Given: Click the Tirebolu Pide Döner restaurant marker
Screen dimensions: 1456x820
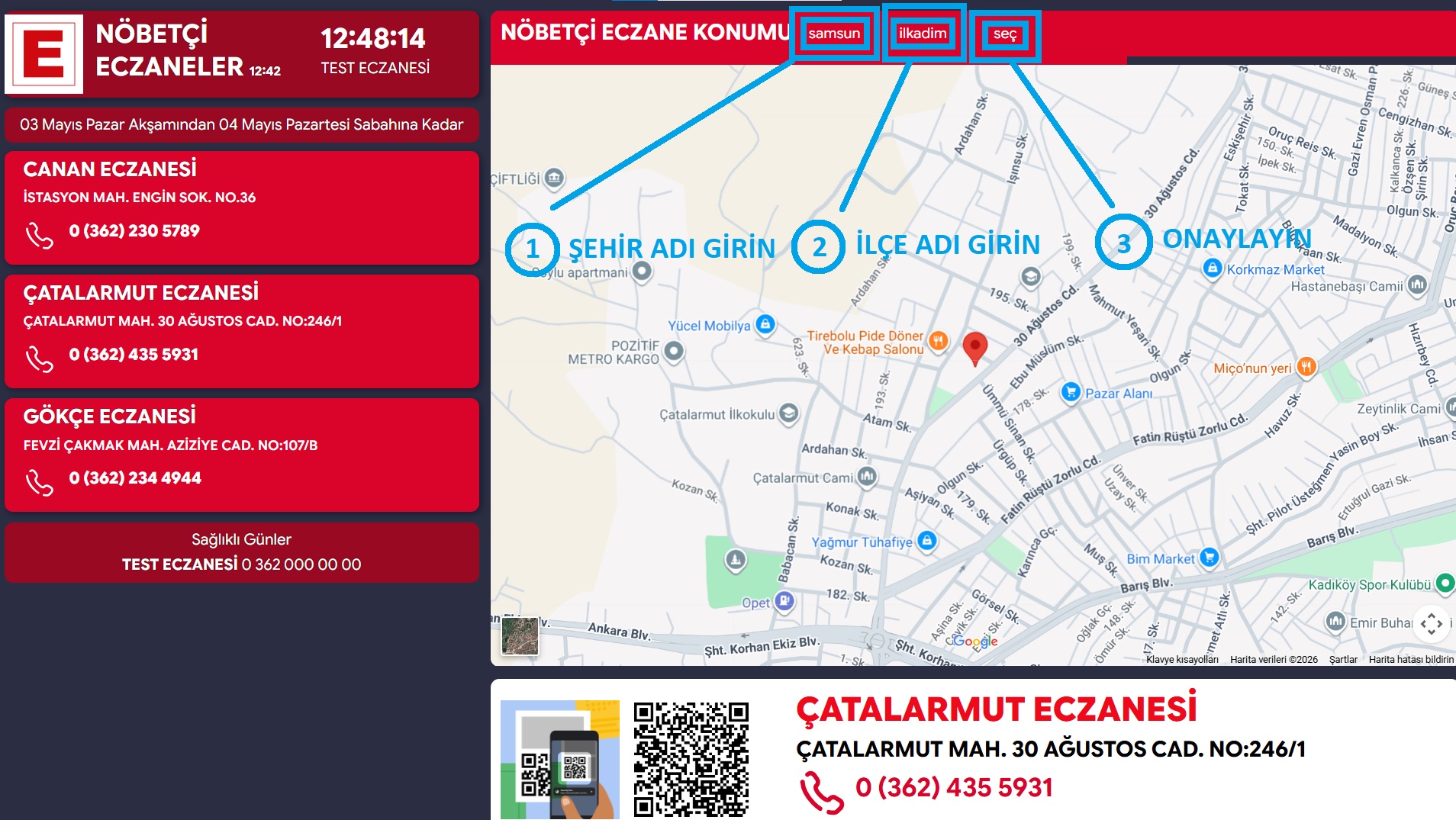Looking at the screenshot, I should 938,341.
